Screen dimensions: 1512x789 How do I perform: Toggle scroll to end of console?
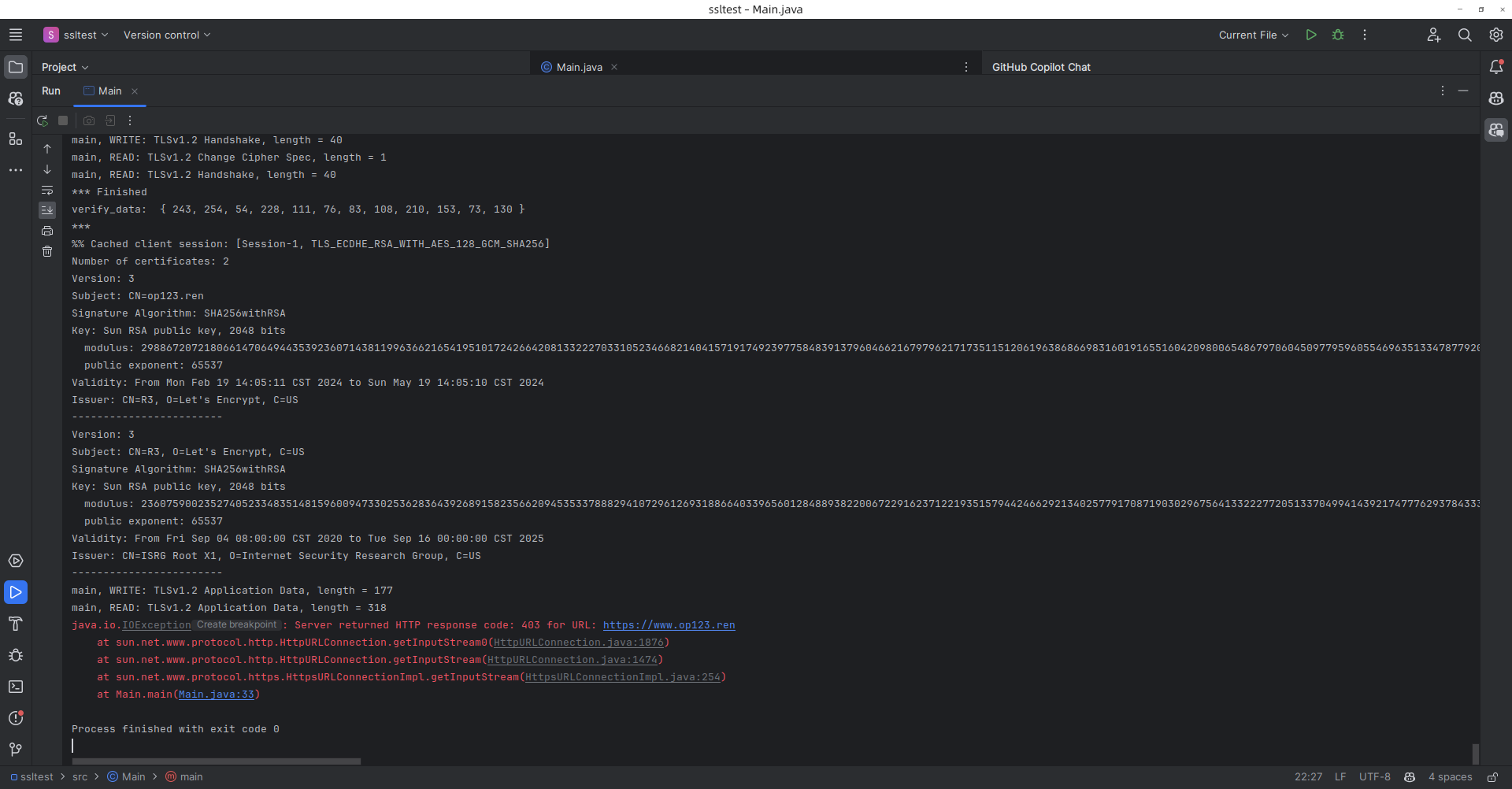pos(47,210)
